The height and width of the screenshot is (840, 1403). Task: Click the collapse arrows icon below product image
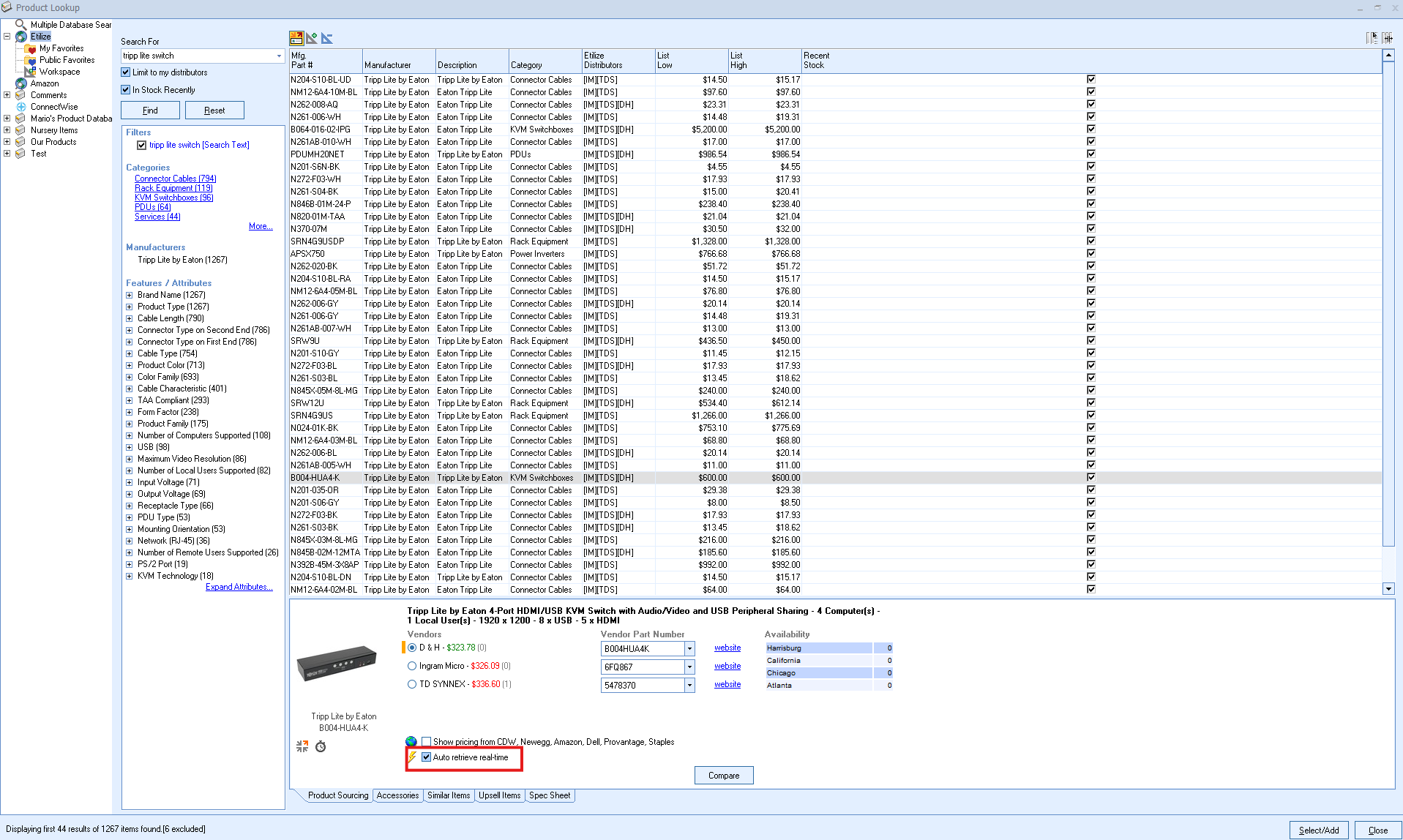pos(302,746)
